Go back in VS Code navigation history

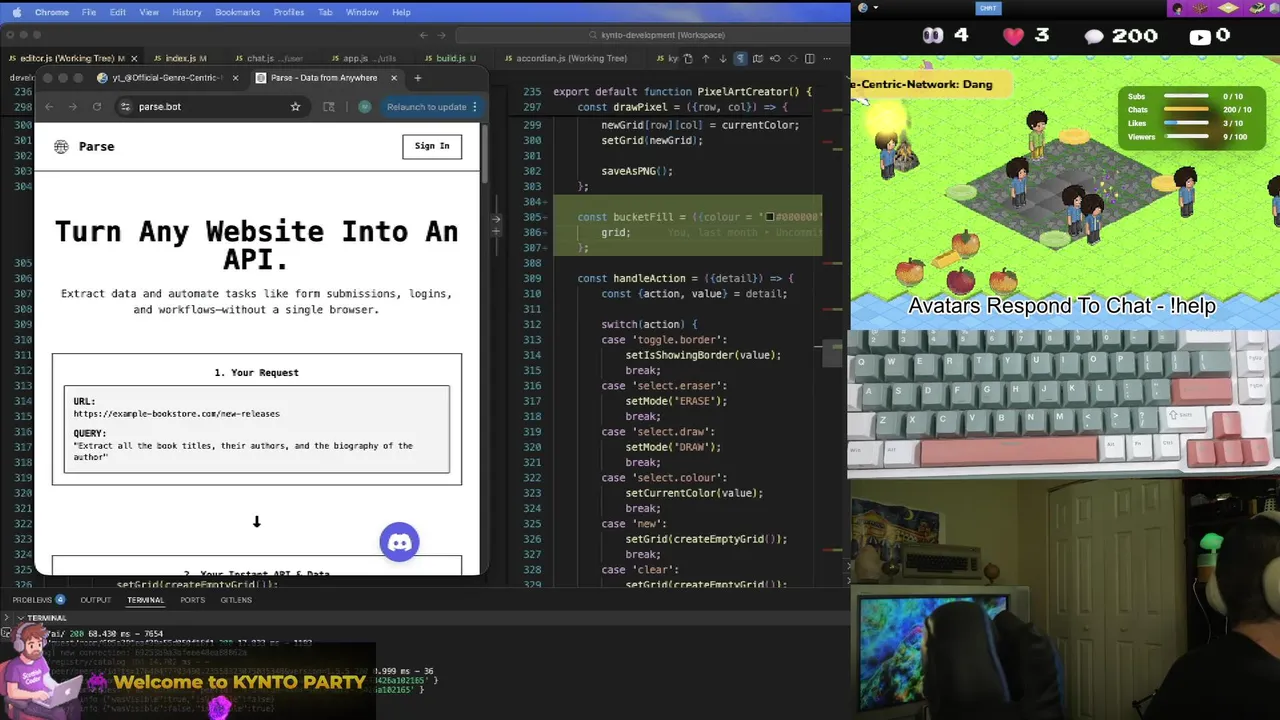click(x=424, y=35)
